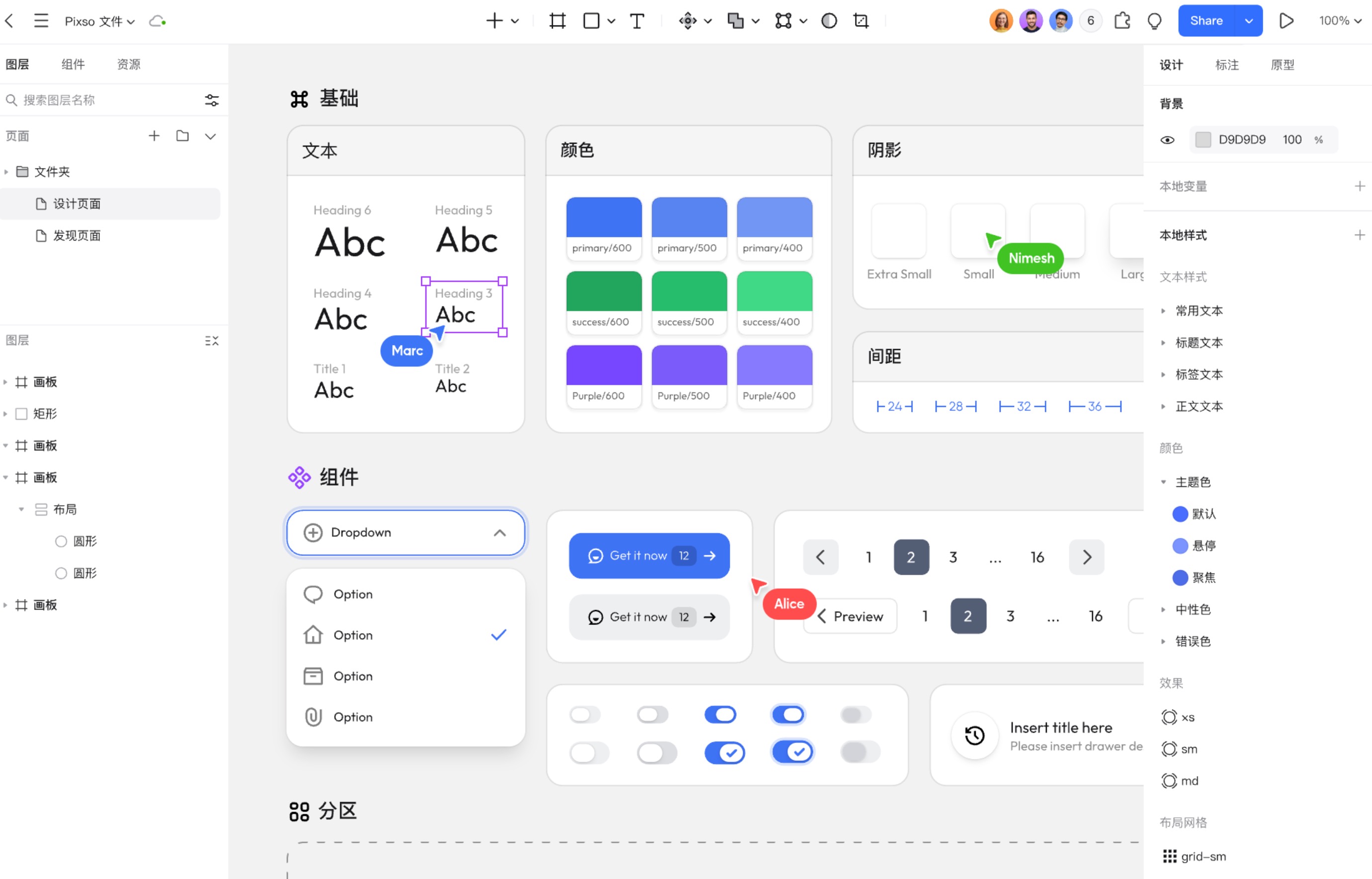Click the Preview pagination button
Image resolution: width=1372 pixels, height=879 pixels.
tap(850, 616)
